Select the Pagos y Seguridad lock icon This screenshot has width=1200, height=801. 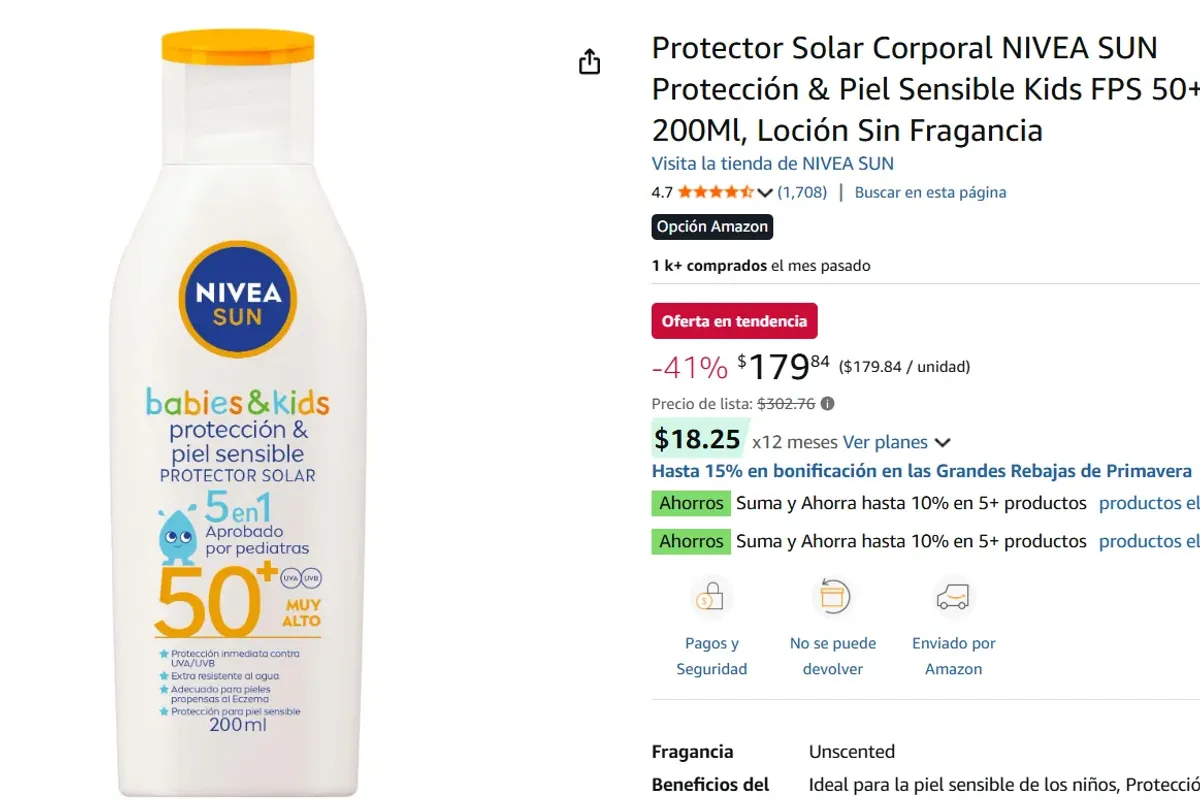pos(711,597)
